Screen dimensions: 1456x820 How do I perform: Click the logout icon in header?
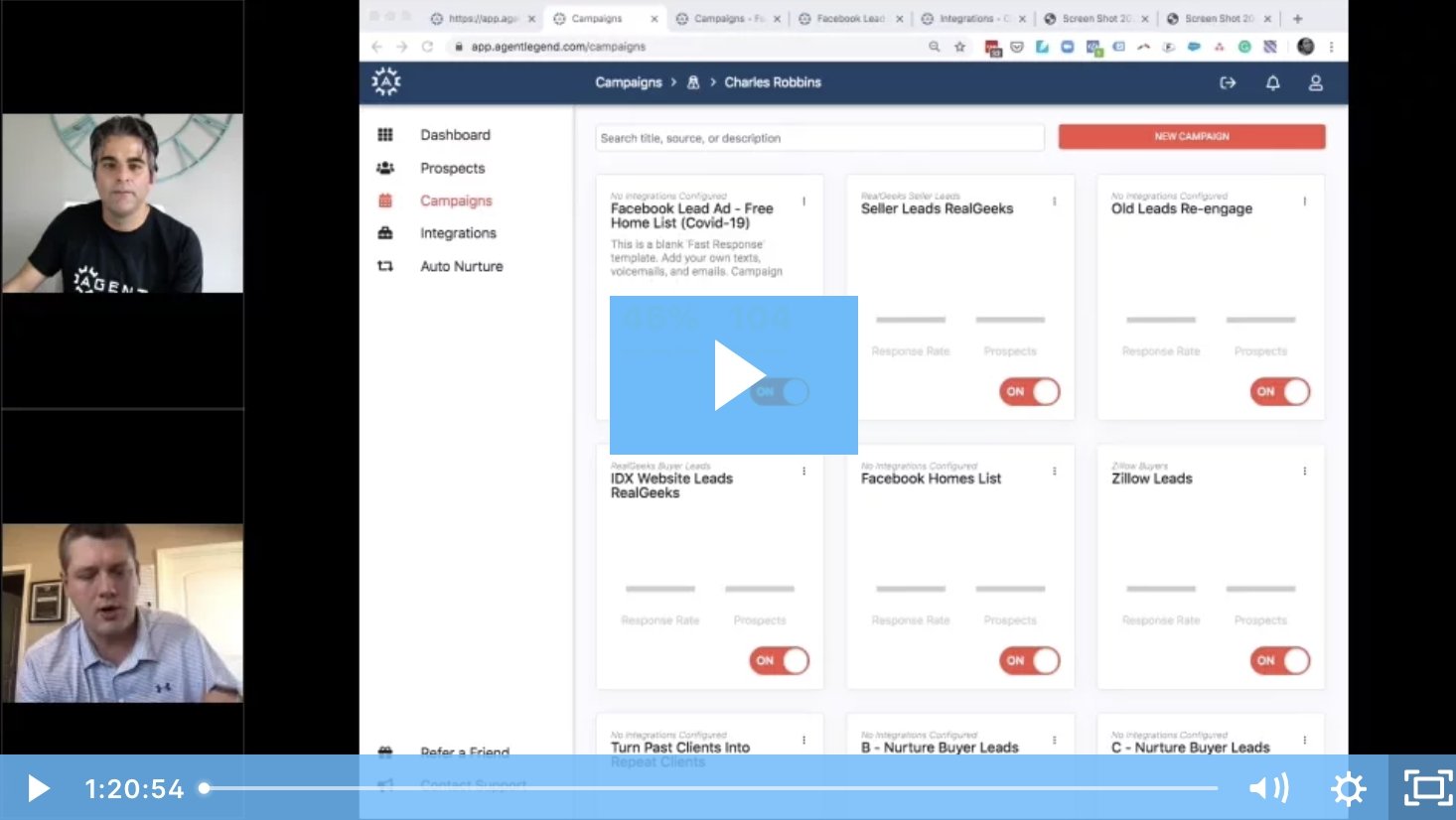pos(1228,83)
